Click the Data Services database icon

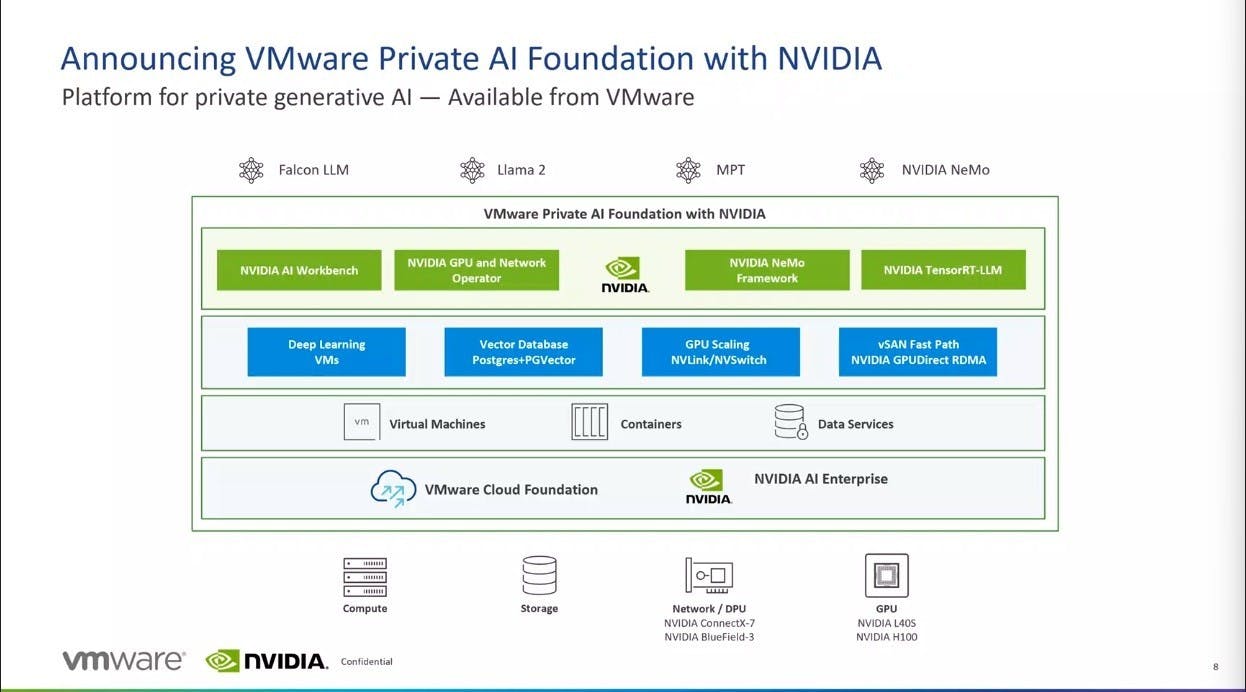[x=791, y=422]
